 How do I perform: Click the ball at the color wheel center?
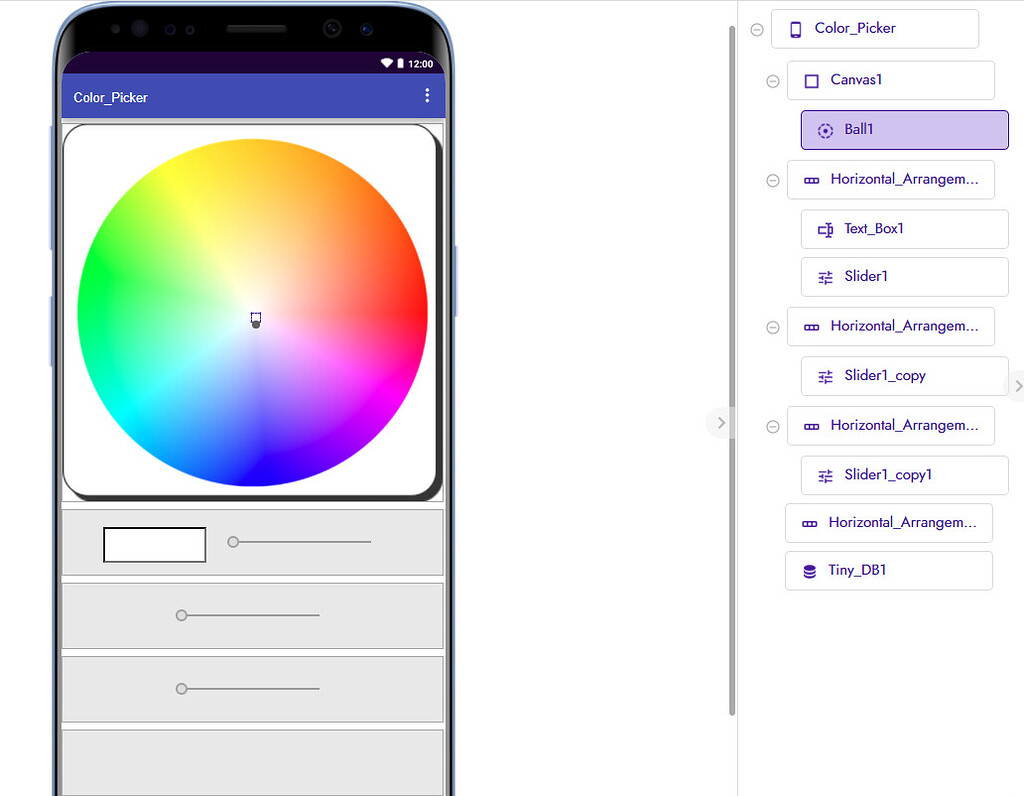(x=256, y=324)
